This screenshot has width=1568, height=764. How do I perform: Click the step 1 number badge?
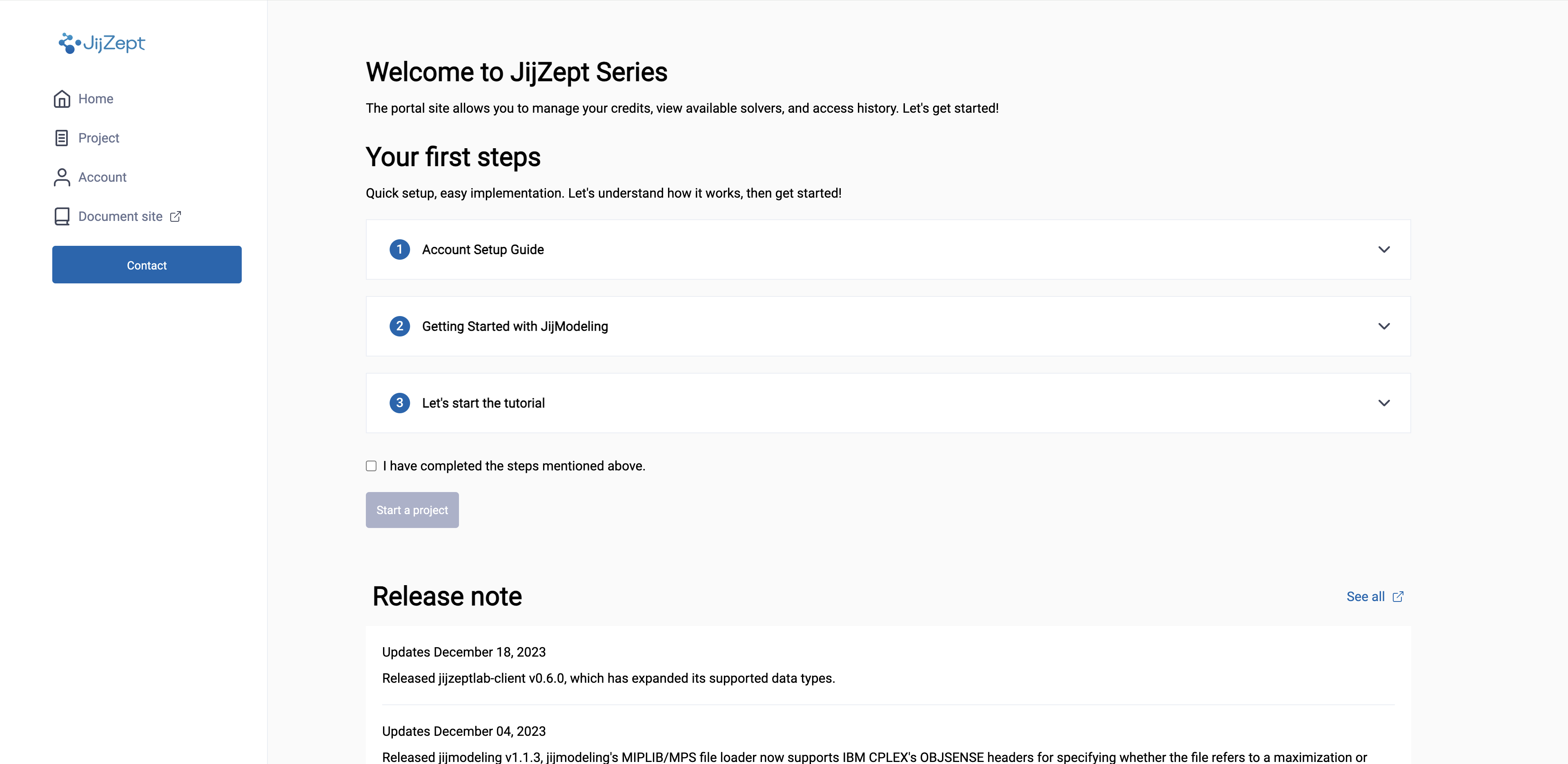399,249
